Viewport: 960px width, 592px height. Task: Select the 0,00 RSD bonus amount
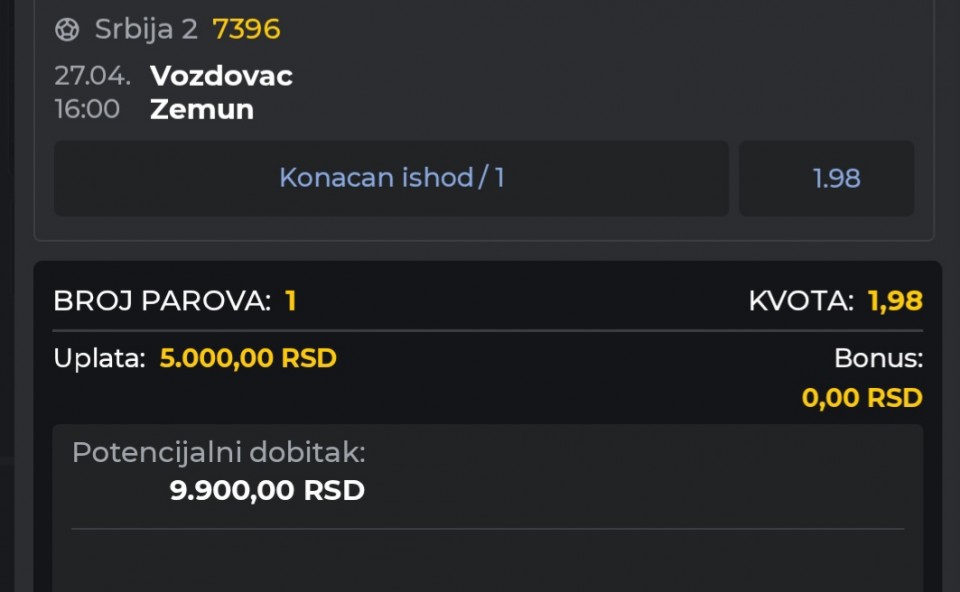(862, 398)
